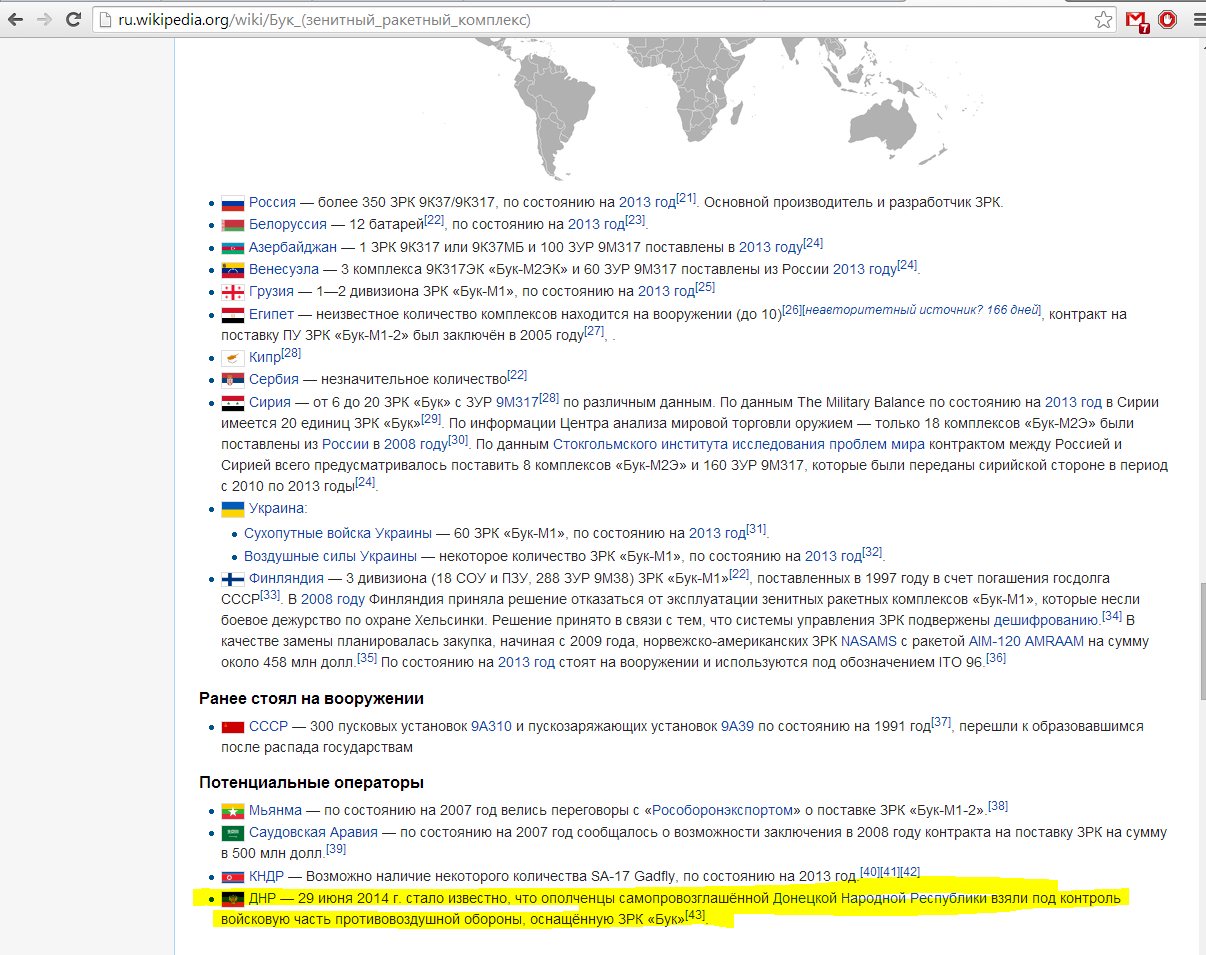Open the Донецкой Народной Республики link
1206x955 pixels.
[x=878, y=898]
